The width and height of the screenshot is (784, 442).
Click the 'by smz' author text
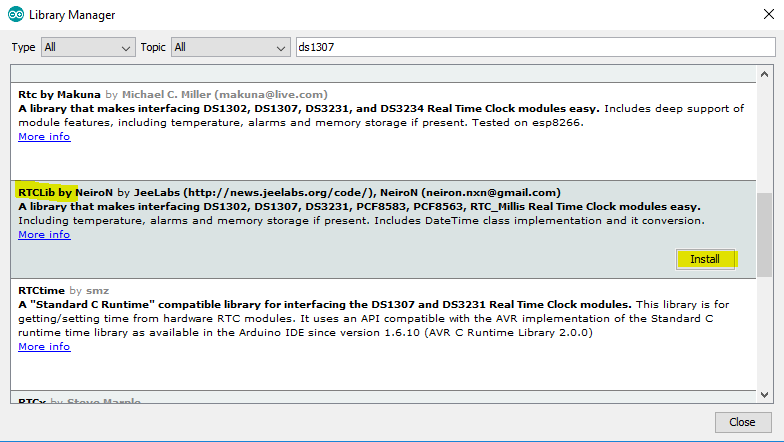pos(89,290)
